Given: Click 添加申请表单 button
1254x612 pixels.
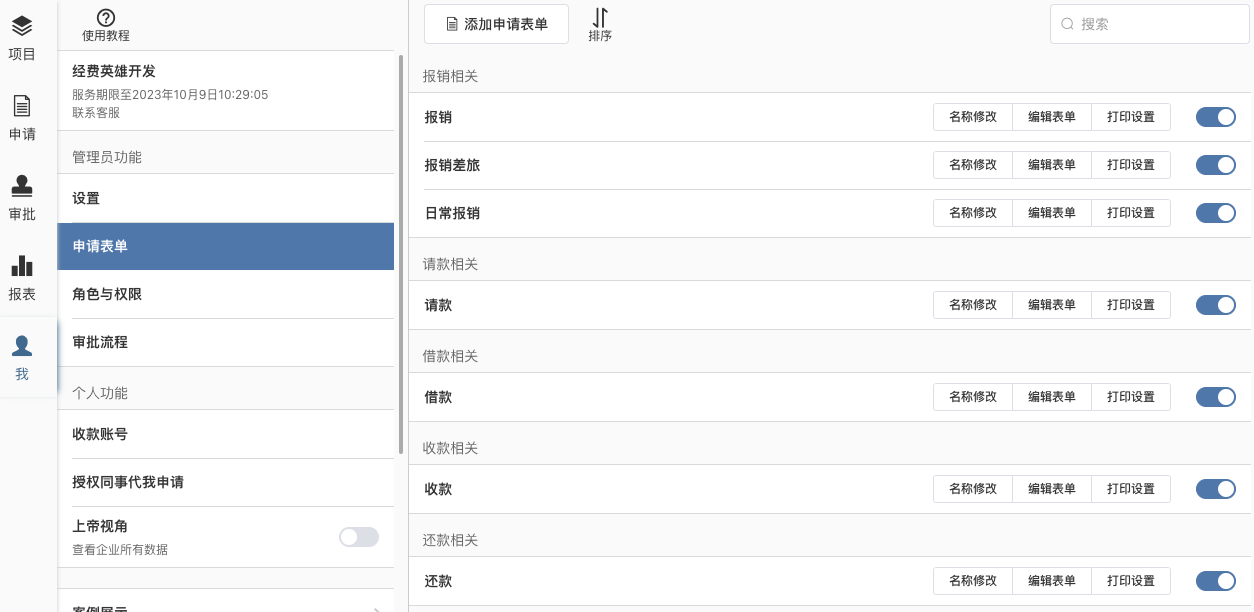Looking at the screenshot, I should point(496,24).
